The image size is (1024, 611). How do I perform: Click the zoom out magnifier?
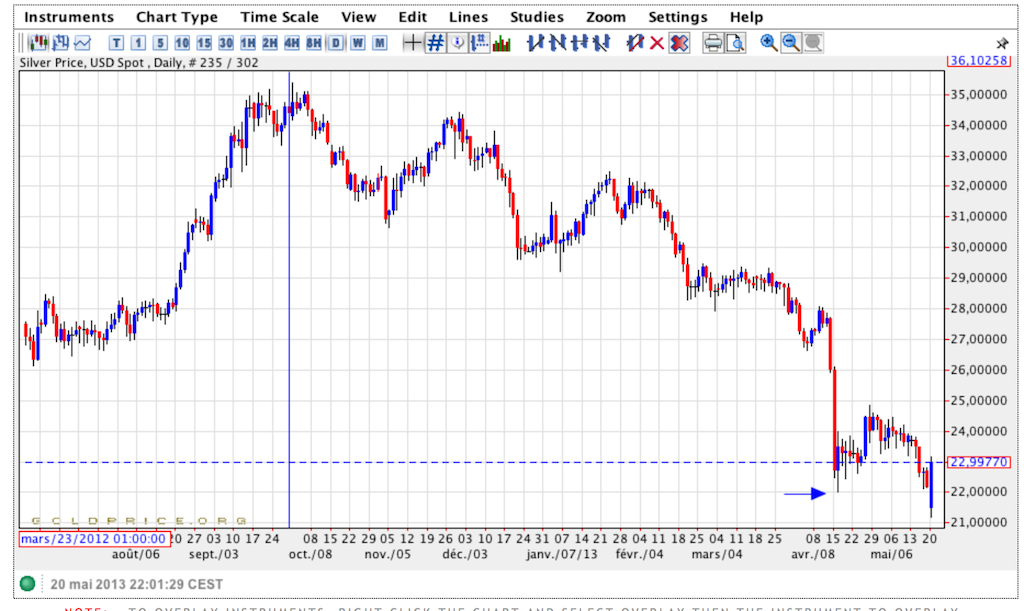coord(791,43)
